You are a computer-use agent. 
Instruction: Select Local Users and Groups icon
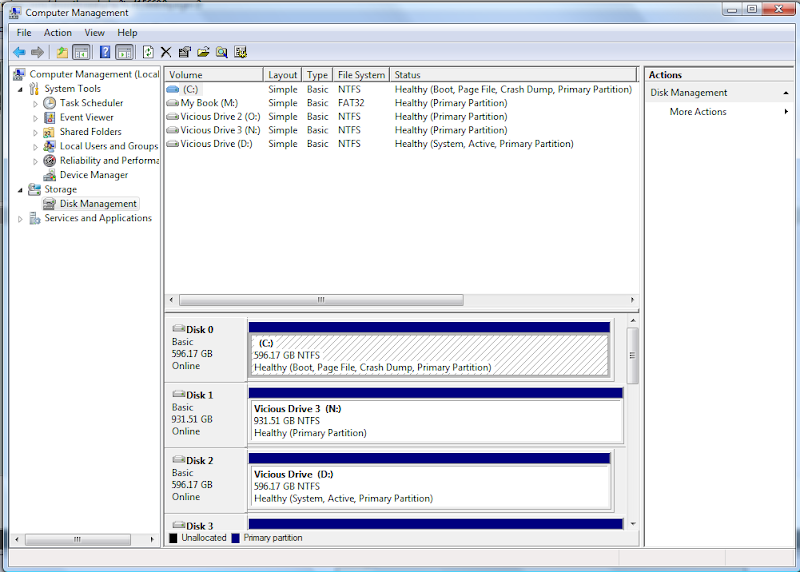(49, 146)
